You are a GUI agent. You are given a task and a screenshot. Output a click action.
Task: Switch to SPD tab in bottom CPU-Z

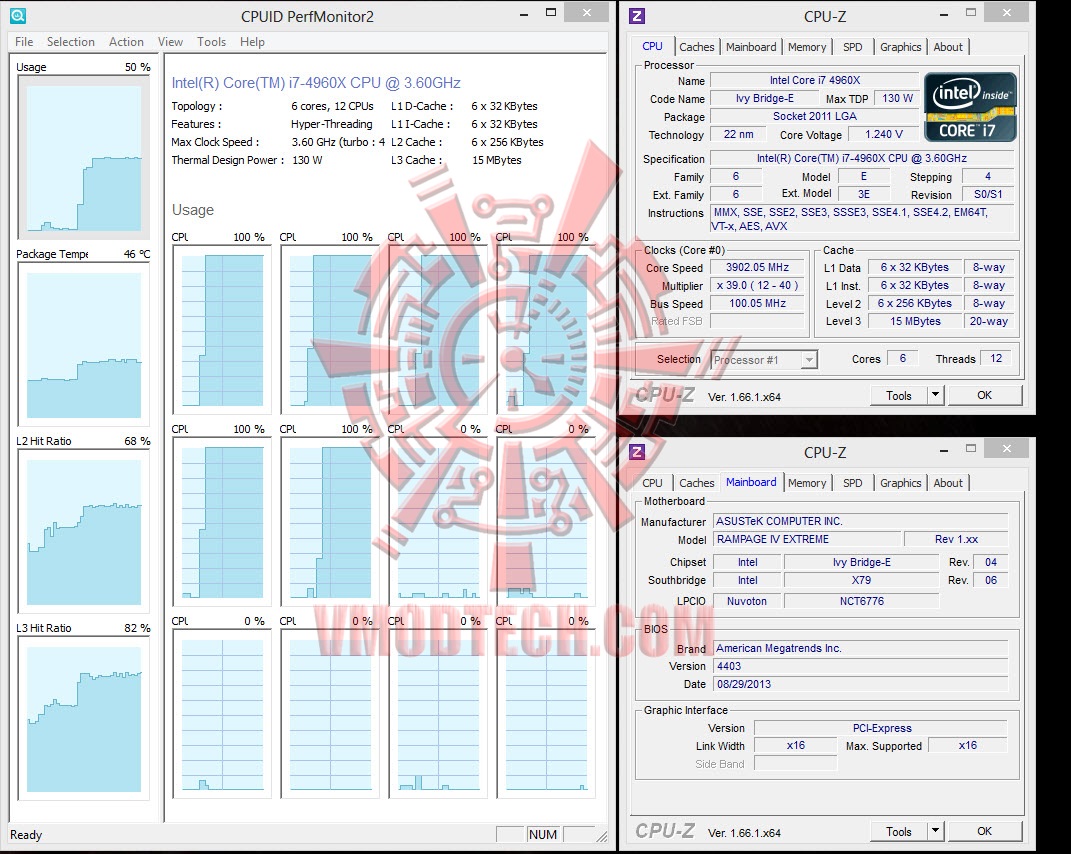[x=852, y=483]
